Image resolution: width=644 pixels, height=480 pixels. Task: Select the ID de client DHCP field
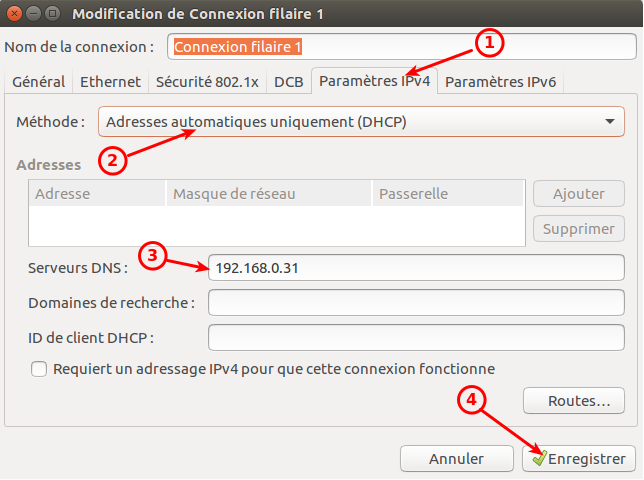point(416,338)
